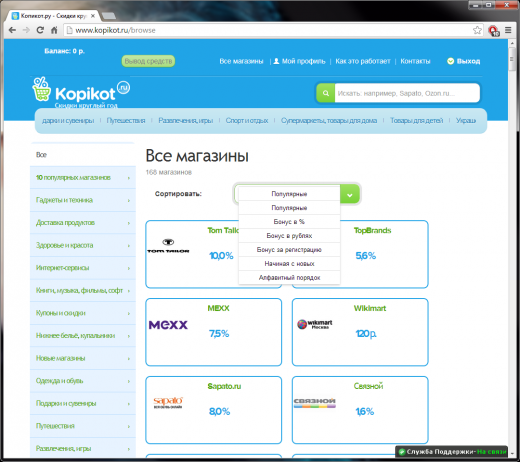Click the search input field
Image resolution: width=520 pixels, height=462 pixels.
[407, 93]
